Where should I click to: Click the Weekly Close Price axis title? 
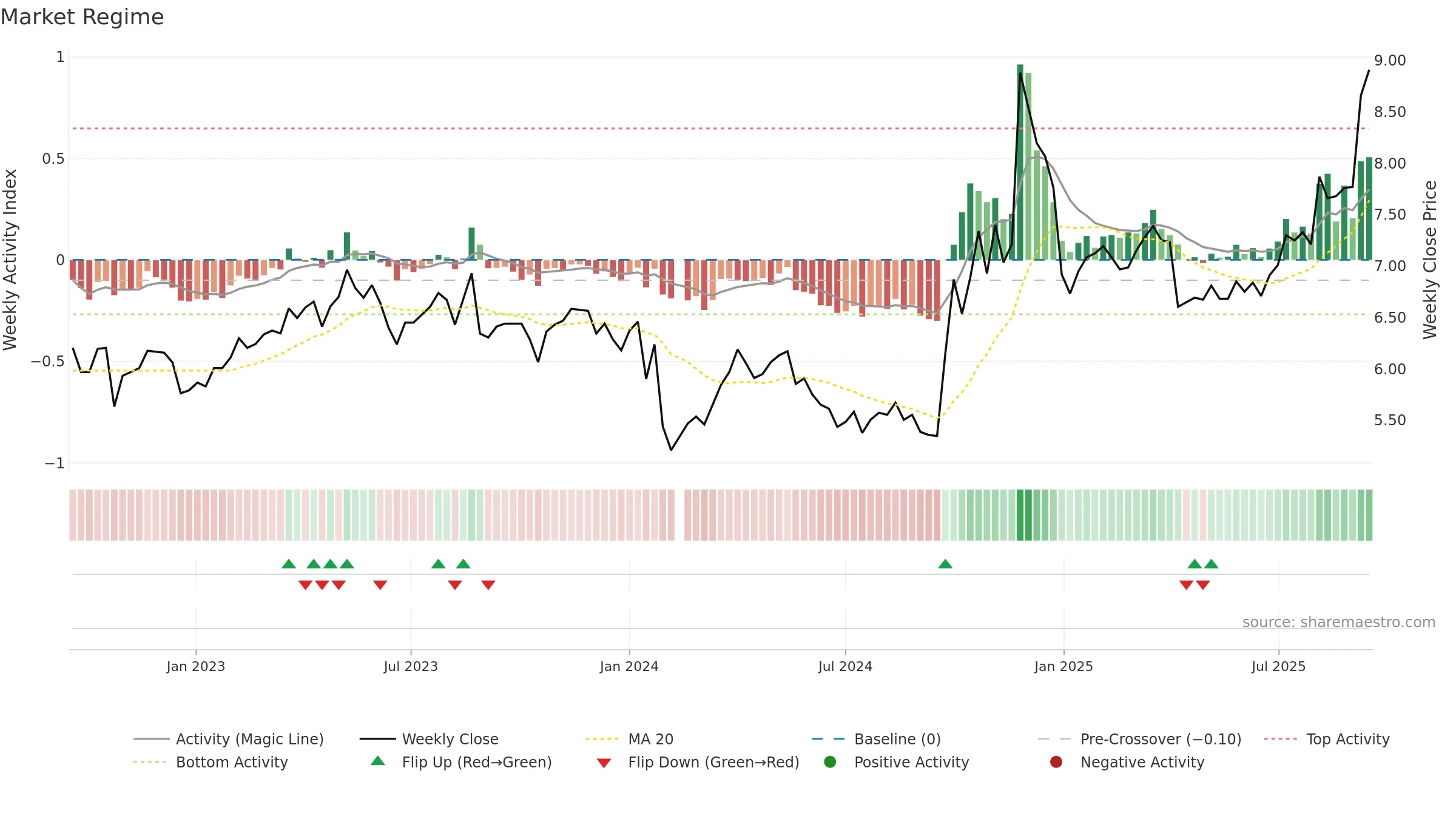[x=1431, y=260]
